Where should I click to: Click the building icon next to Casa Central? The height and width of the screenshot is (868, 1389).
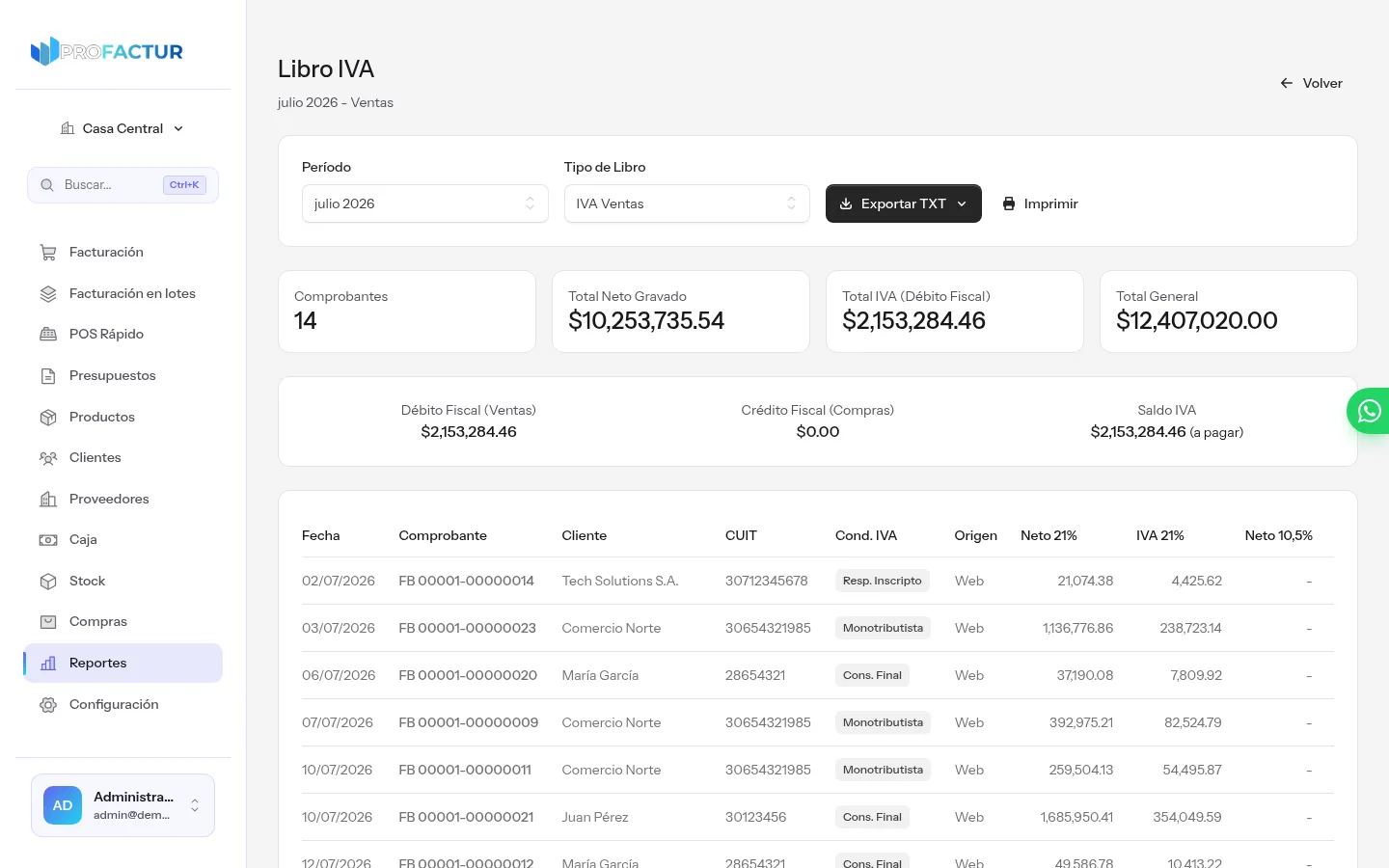point(68,128)
